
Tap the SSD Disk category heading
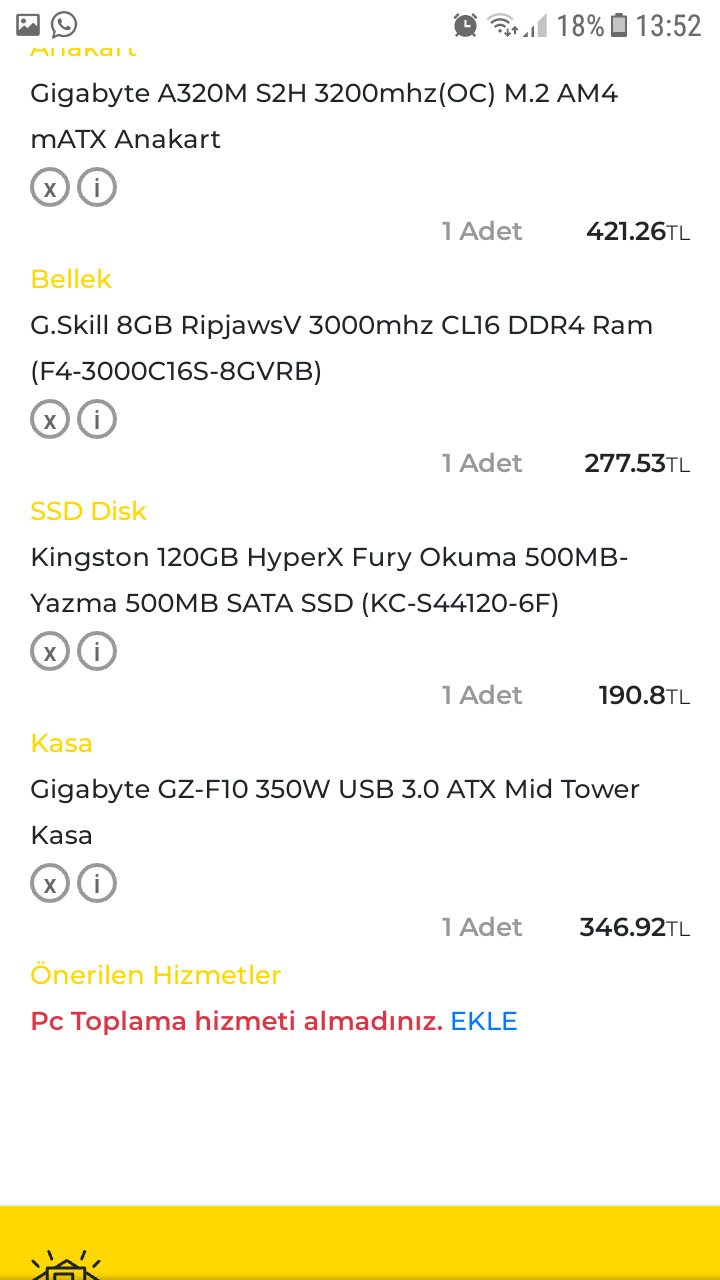88,511
